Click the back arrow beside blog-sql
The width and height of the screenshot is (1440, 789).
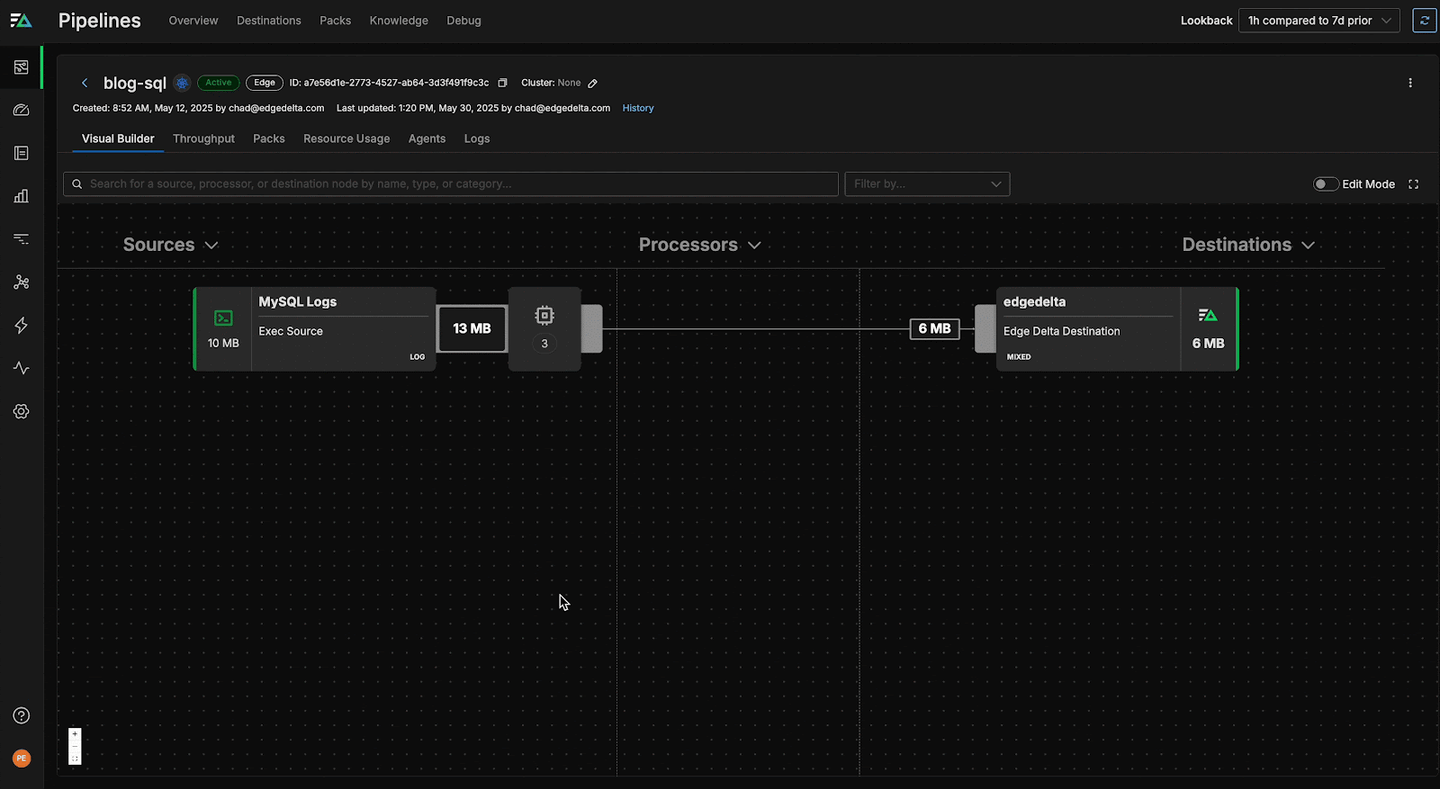[x=85, y=83]
